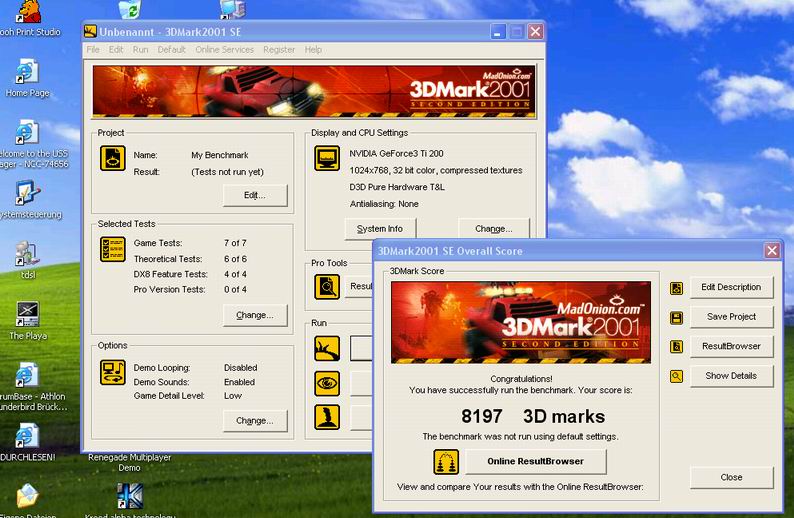
Task: Open the Edit menu
Action: [116, 50]
